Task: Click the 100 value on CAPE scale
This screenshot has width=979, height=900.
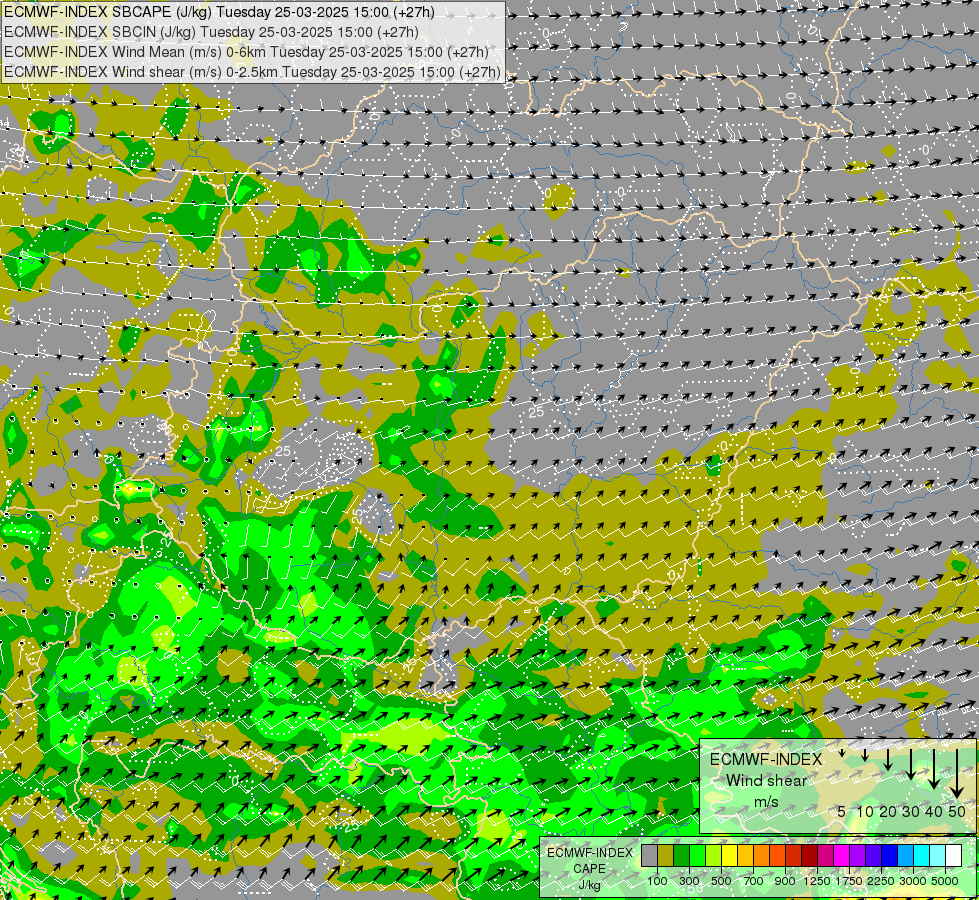Action: [657, 881]
